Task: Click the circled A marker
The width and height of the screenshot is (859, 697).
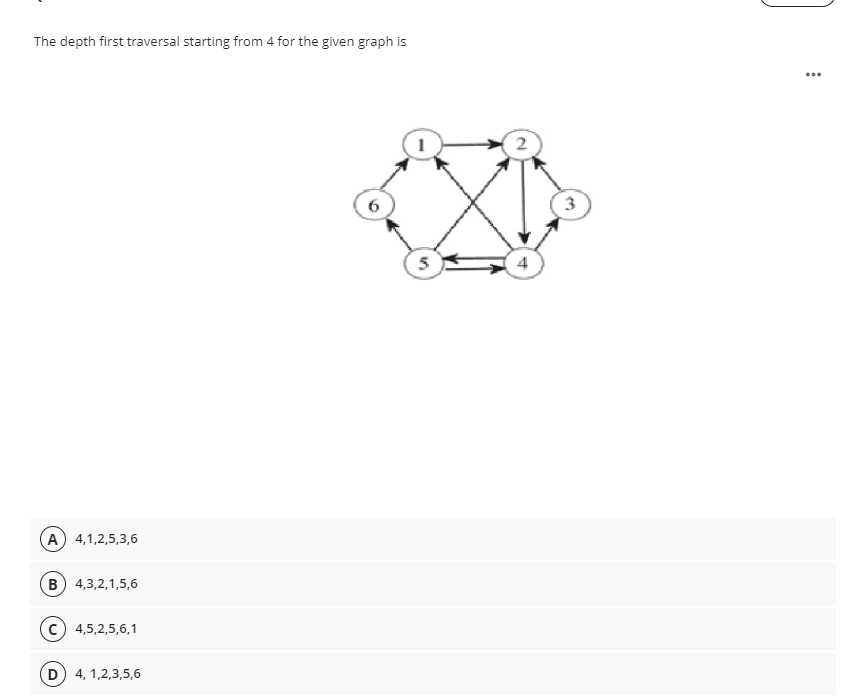Action: tap(52, 539)
